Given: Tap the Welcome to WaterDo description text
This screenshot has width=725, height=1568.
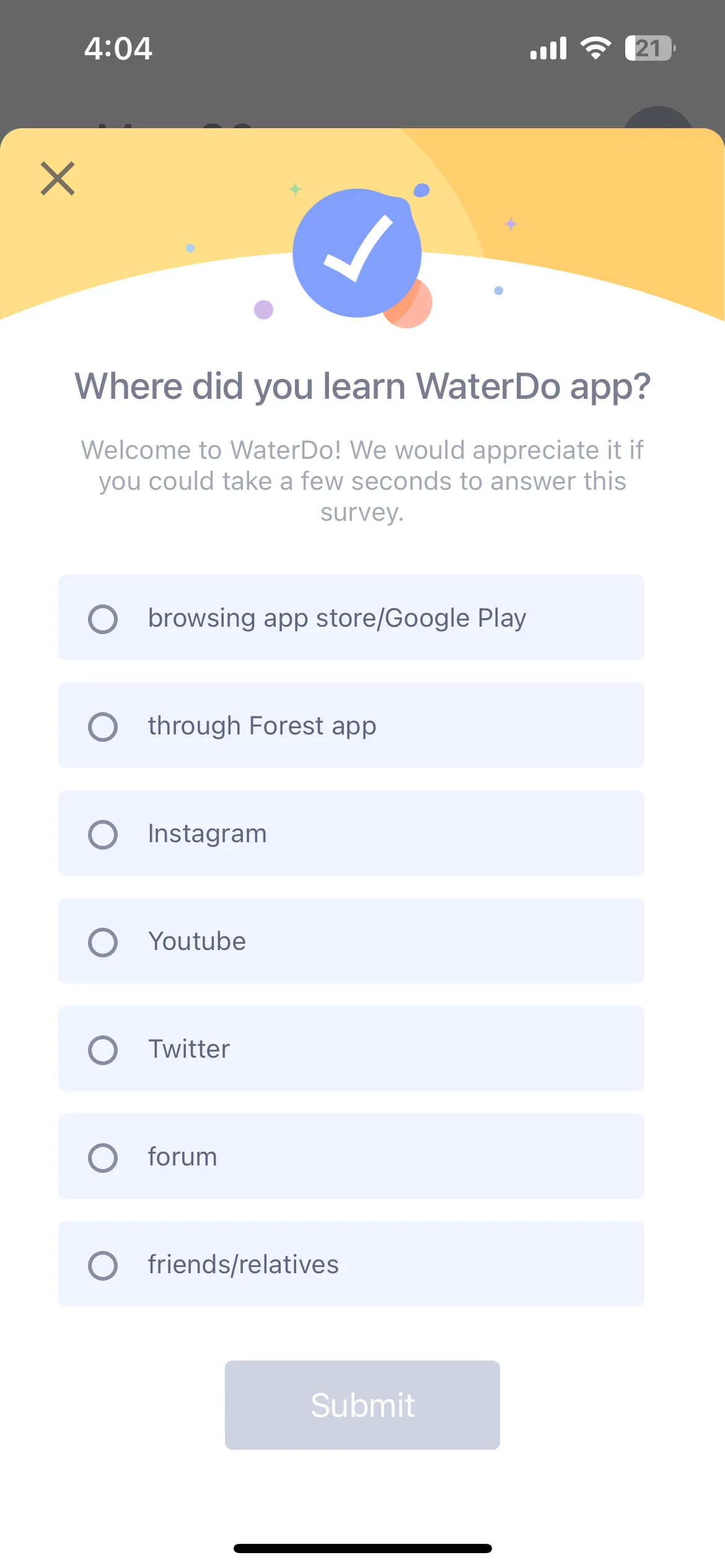Looking at the screenshot, I should coord(362,481).
